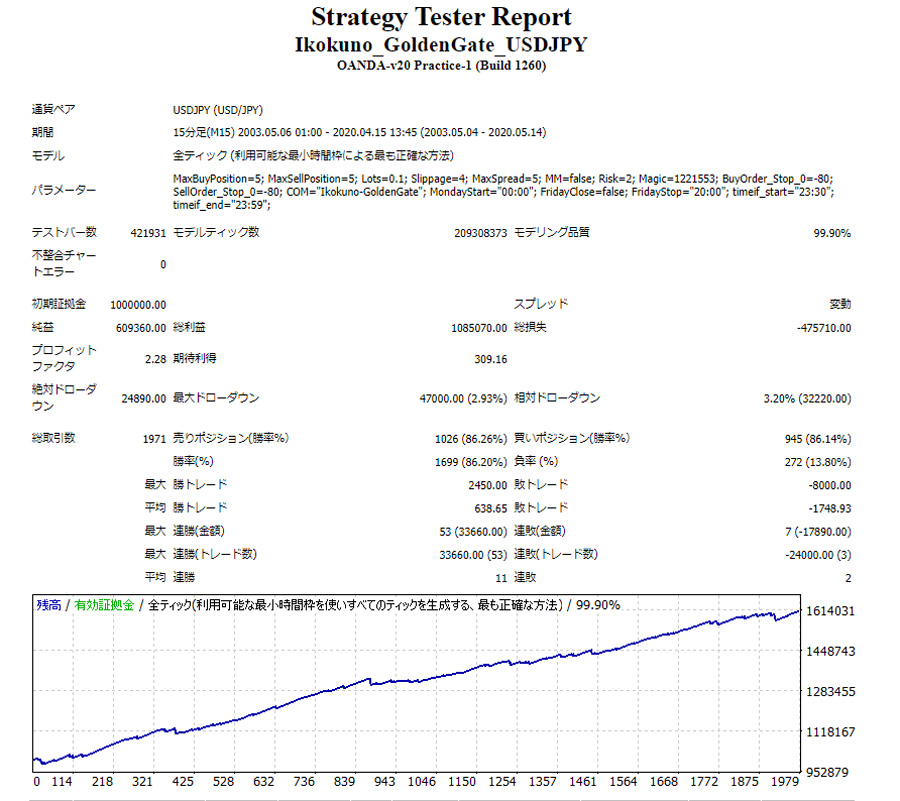Click the 残高 balance legend label
900x801 pixels.
49,605
